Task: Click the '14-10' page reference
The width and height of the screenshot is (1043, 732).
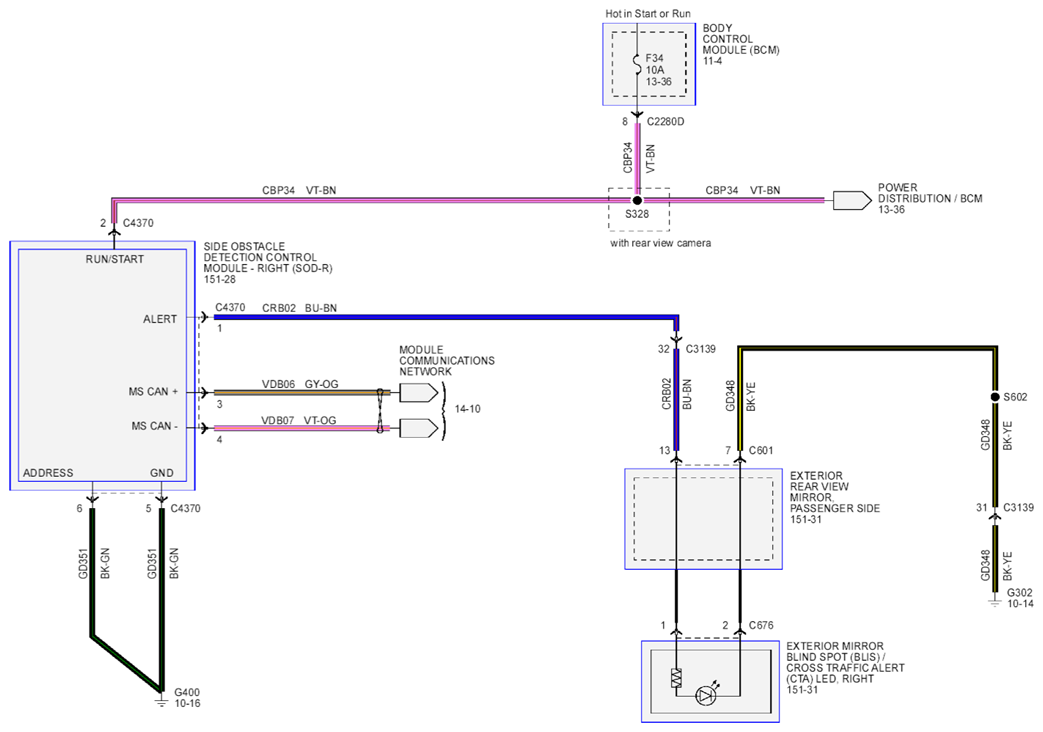Action: pyautogui.click(x=468, y=409)
